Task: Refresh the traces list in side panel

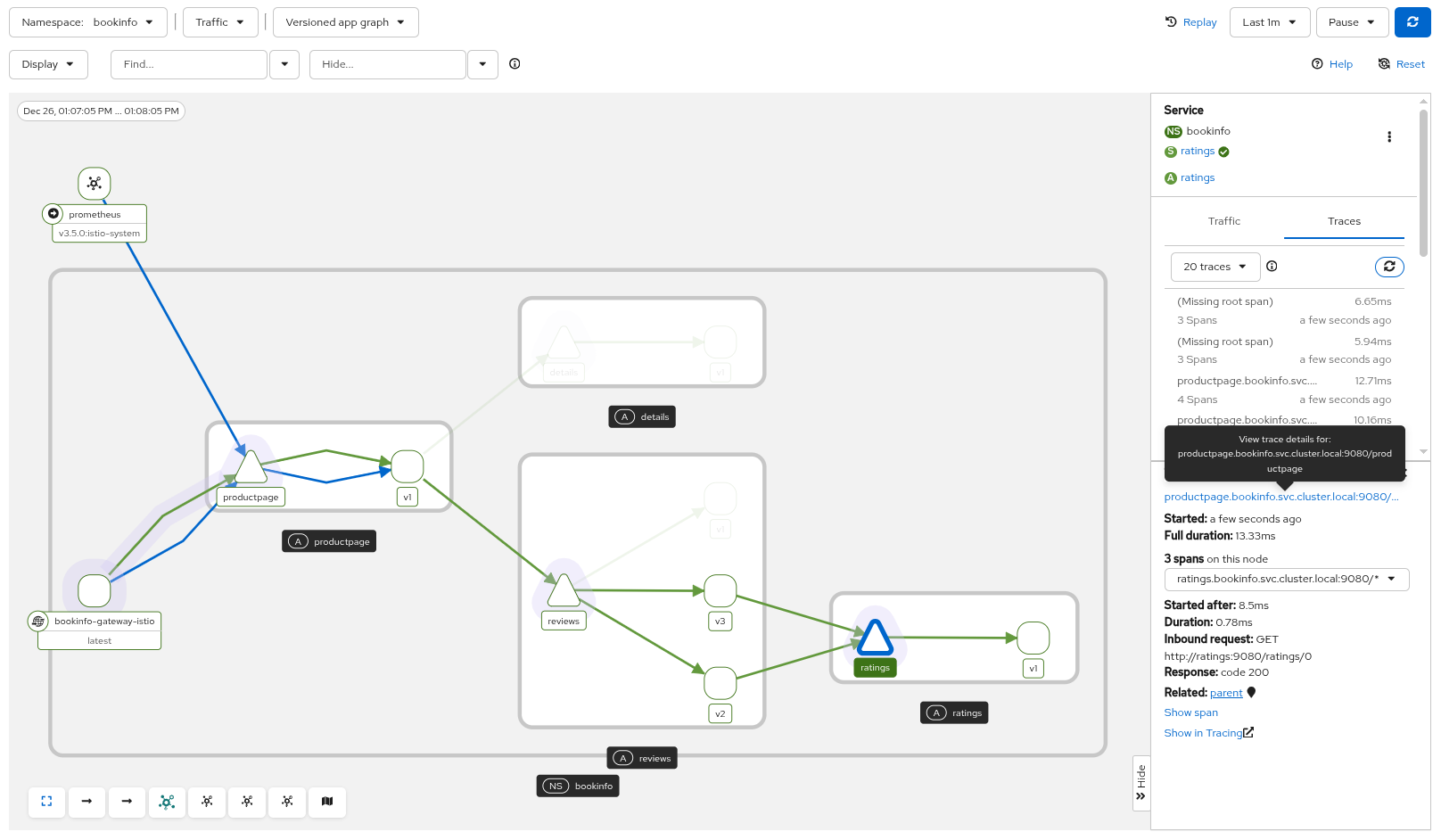Action: [1388, 267]
